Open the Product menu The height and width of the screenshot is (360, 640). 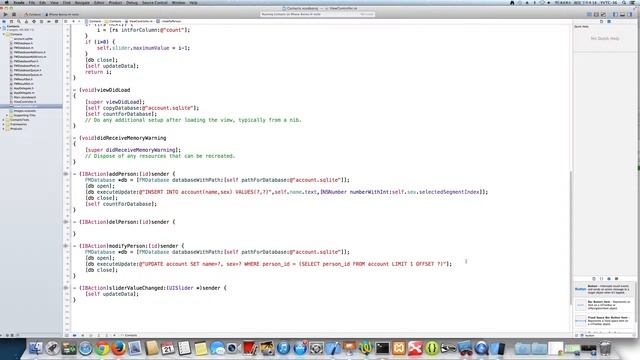point(116,2)
